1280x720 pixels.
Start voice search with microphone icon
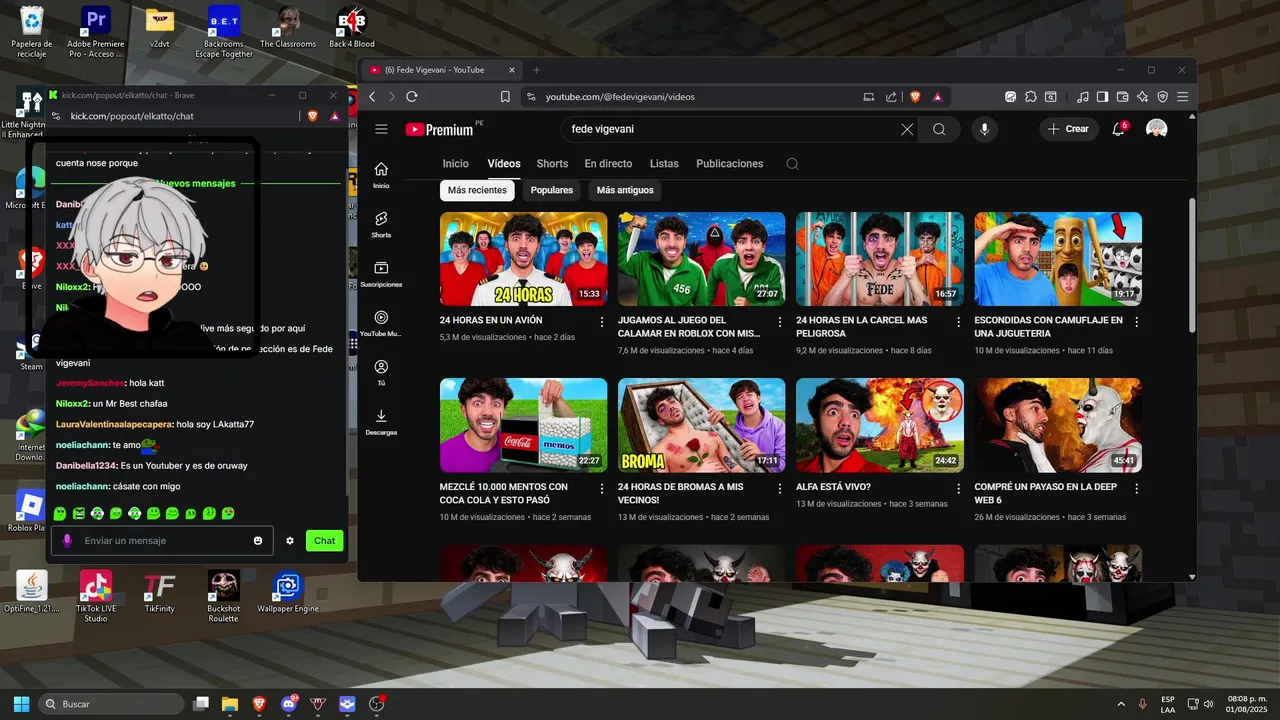(x=985, y=129)
